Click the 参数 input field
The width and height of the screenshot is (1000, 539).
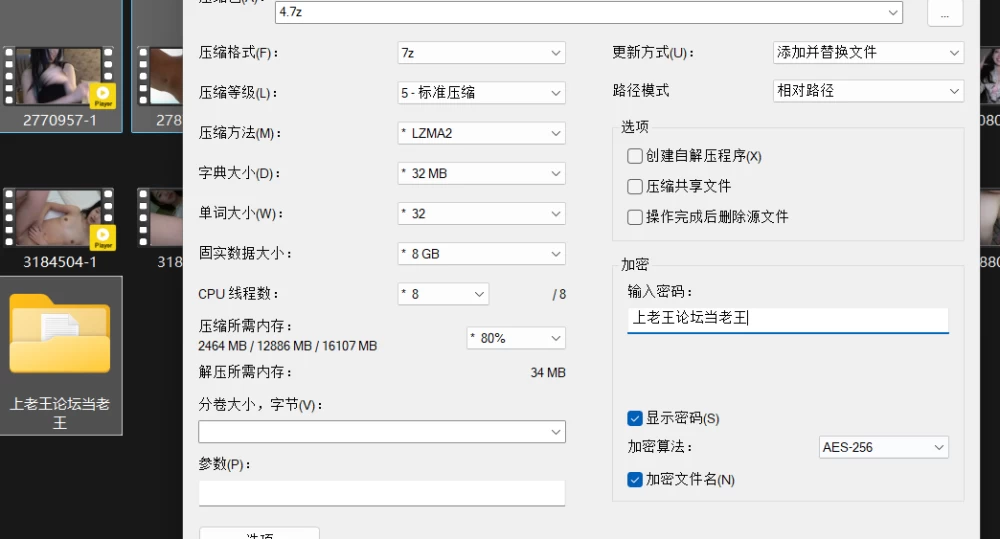point(382,493)
